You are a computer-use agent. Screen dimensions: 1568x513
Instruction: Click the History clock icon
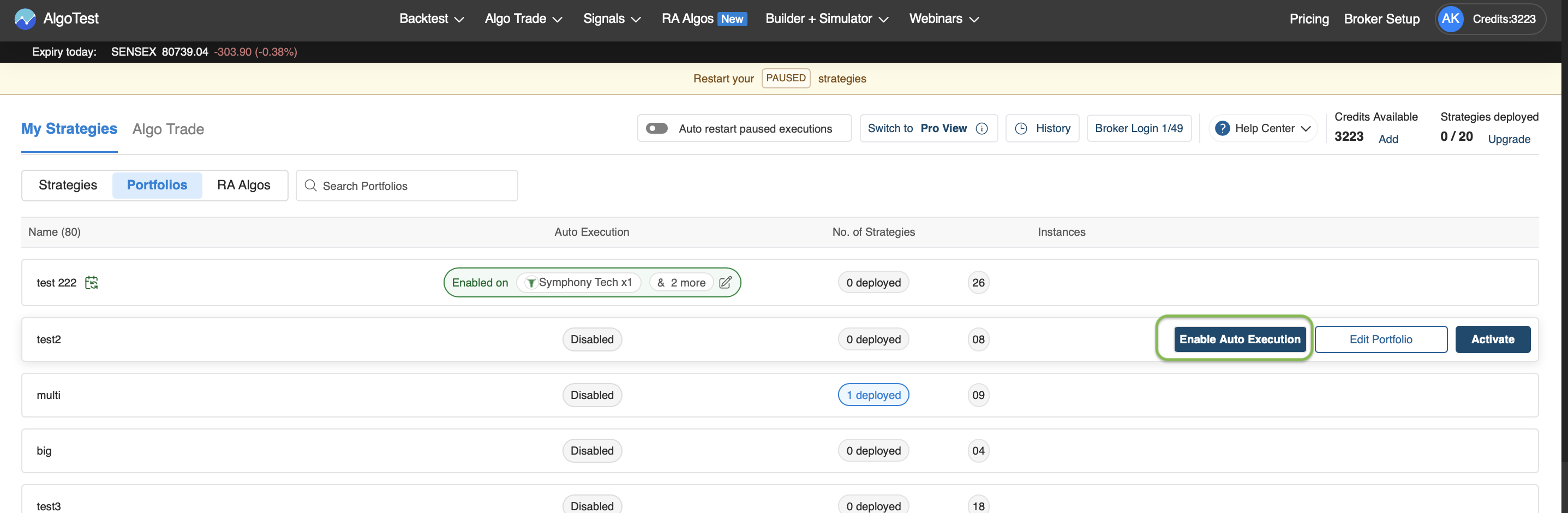pyautogui.click(x=1021, y=128)
